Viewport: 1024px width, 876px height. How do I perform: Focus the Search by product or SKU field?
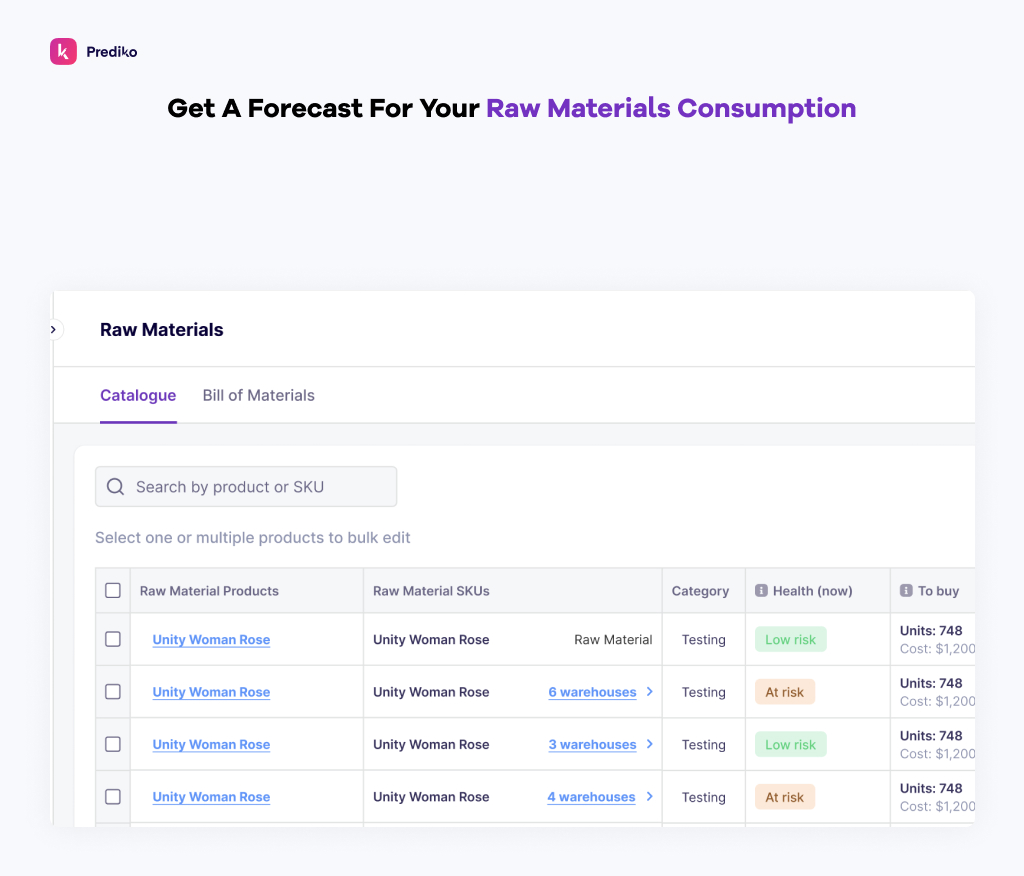[262, 487]
